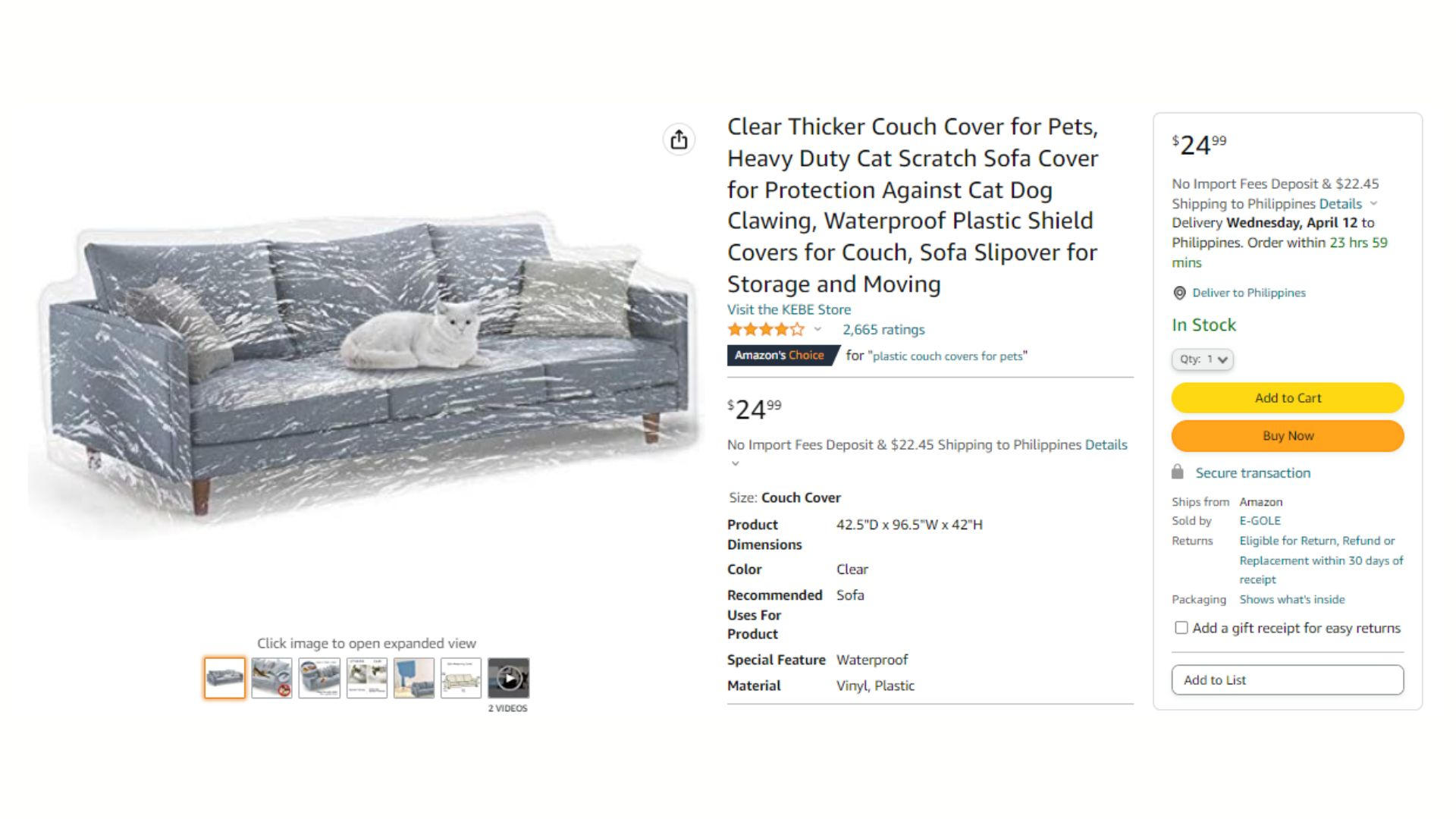
Task: Play the product video thumbnail
Action: (509, 678)
